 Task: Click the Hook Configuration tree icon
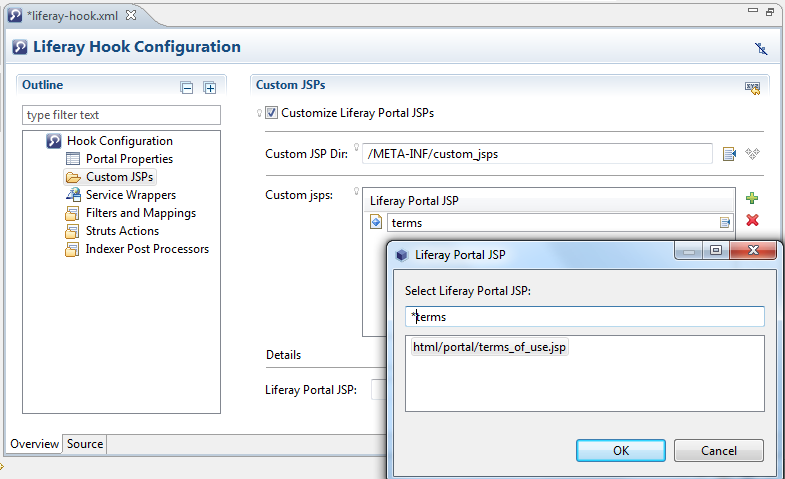click(x=54, y=141)
